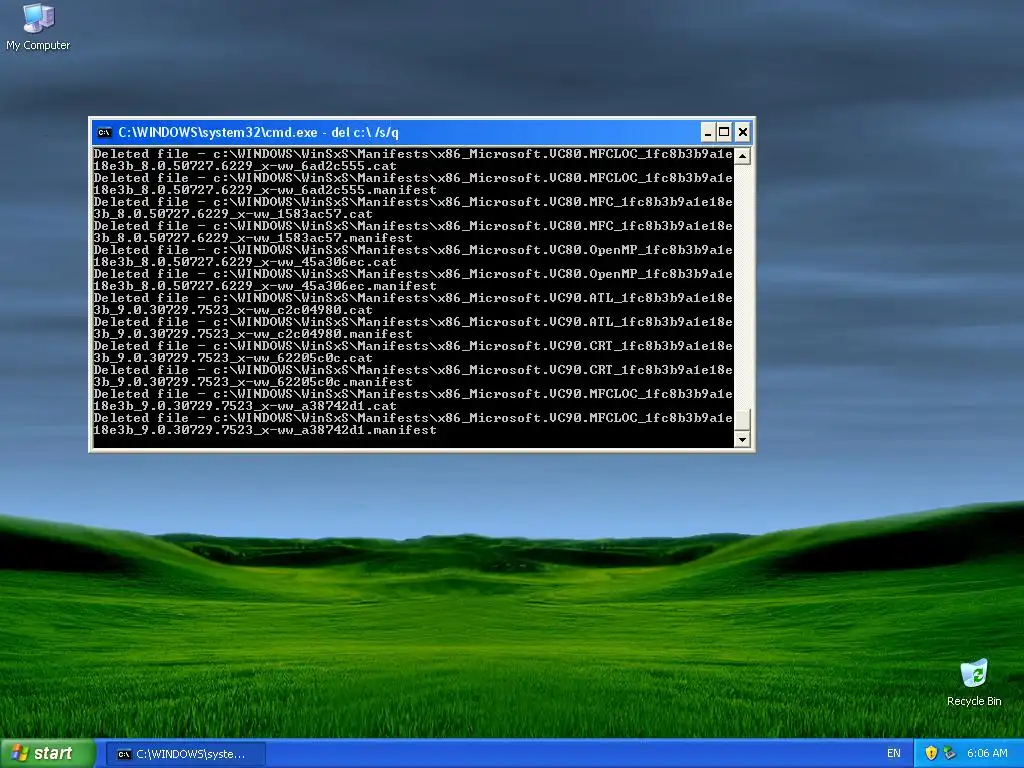Click the 'Recycle Bin' icon label text

(x=974, y=701)
